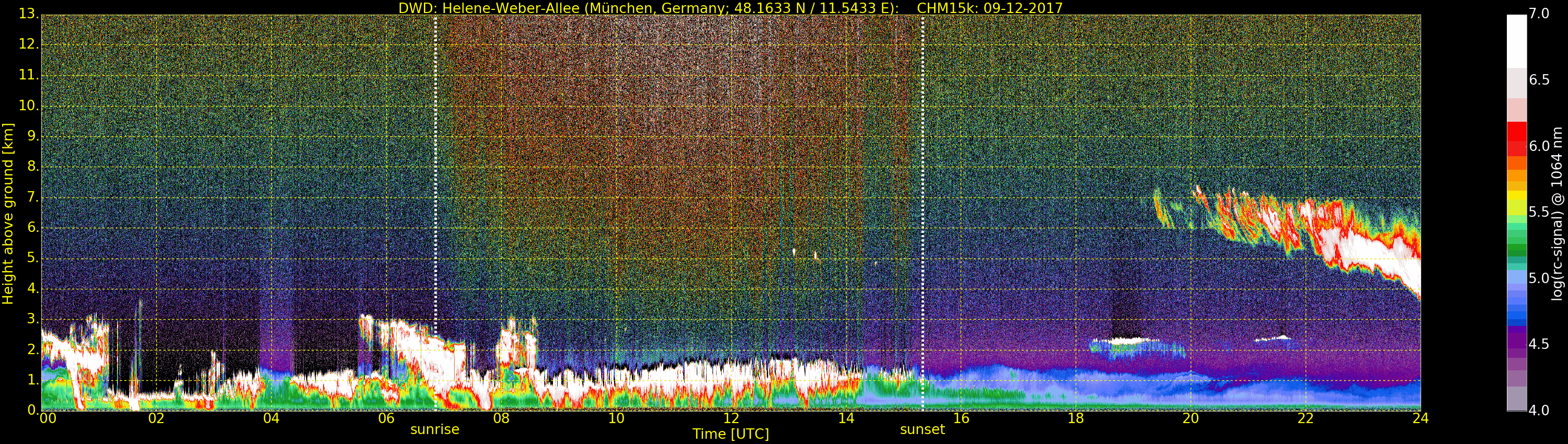Select the white top segment of the colorbar
This screenshot has height=444, width=1568.
point(1516,40)
